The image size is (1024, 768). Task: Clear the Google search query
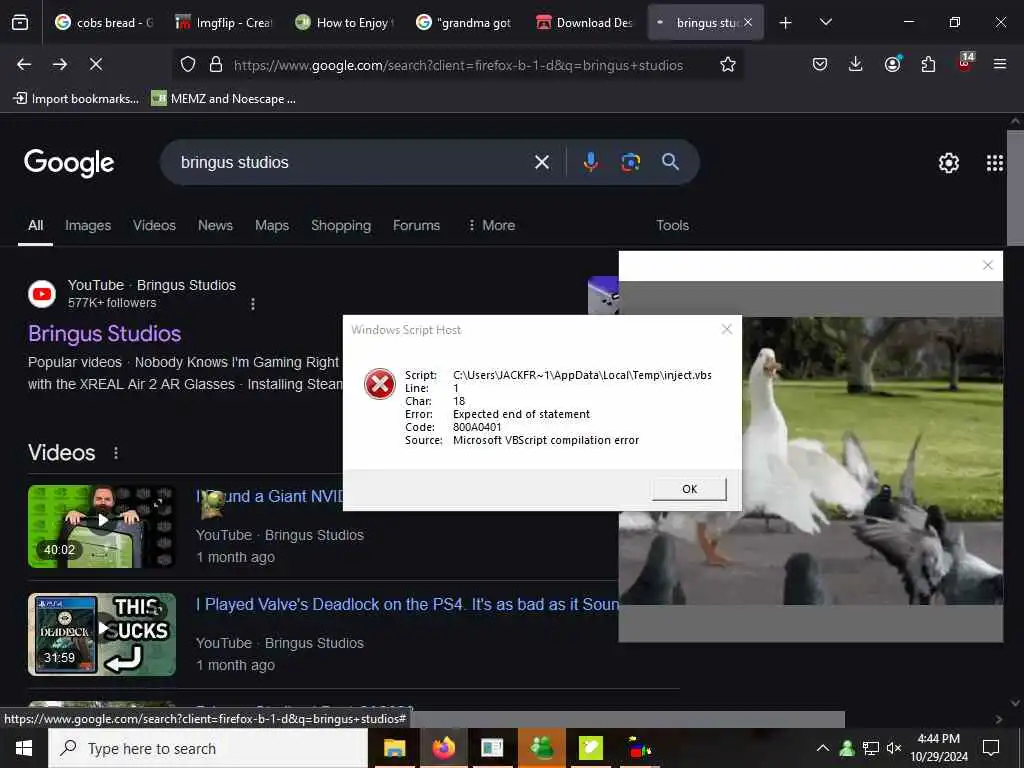click(x=542, y=162)
